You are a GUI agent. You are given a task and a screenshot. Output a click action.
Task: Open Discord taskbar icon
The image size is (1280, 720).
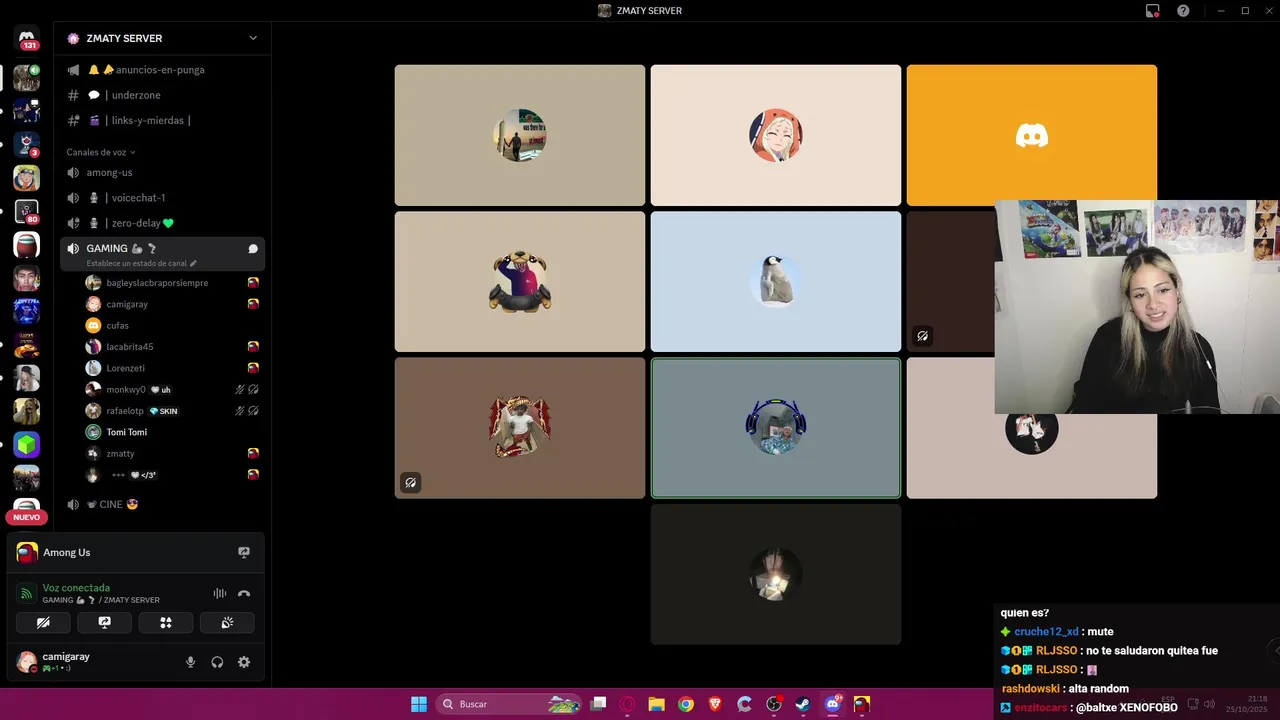833,704
